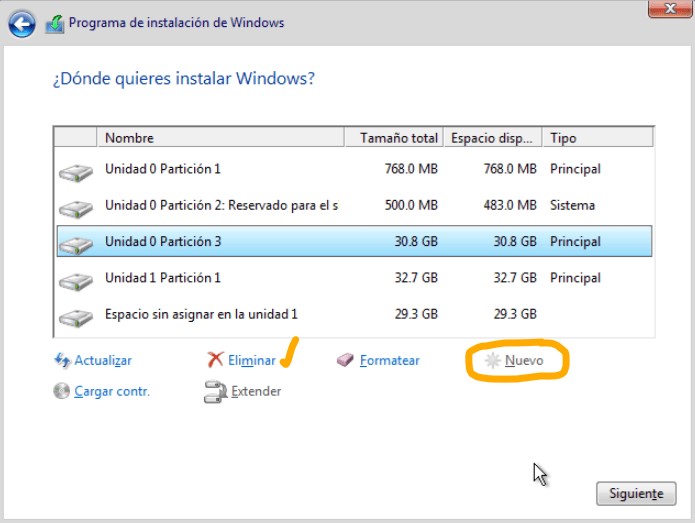Select the highlighted Unidad 0 Partición 3 row
695x523 pixels.
pos(354,242)
